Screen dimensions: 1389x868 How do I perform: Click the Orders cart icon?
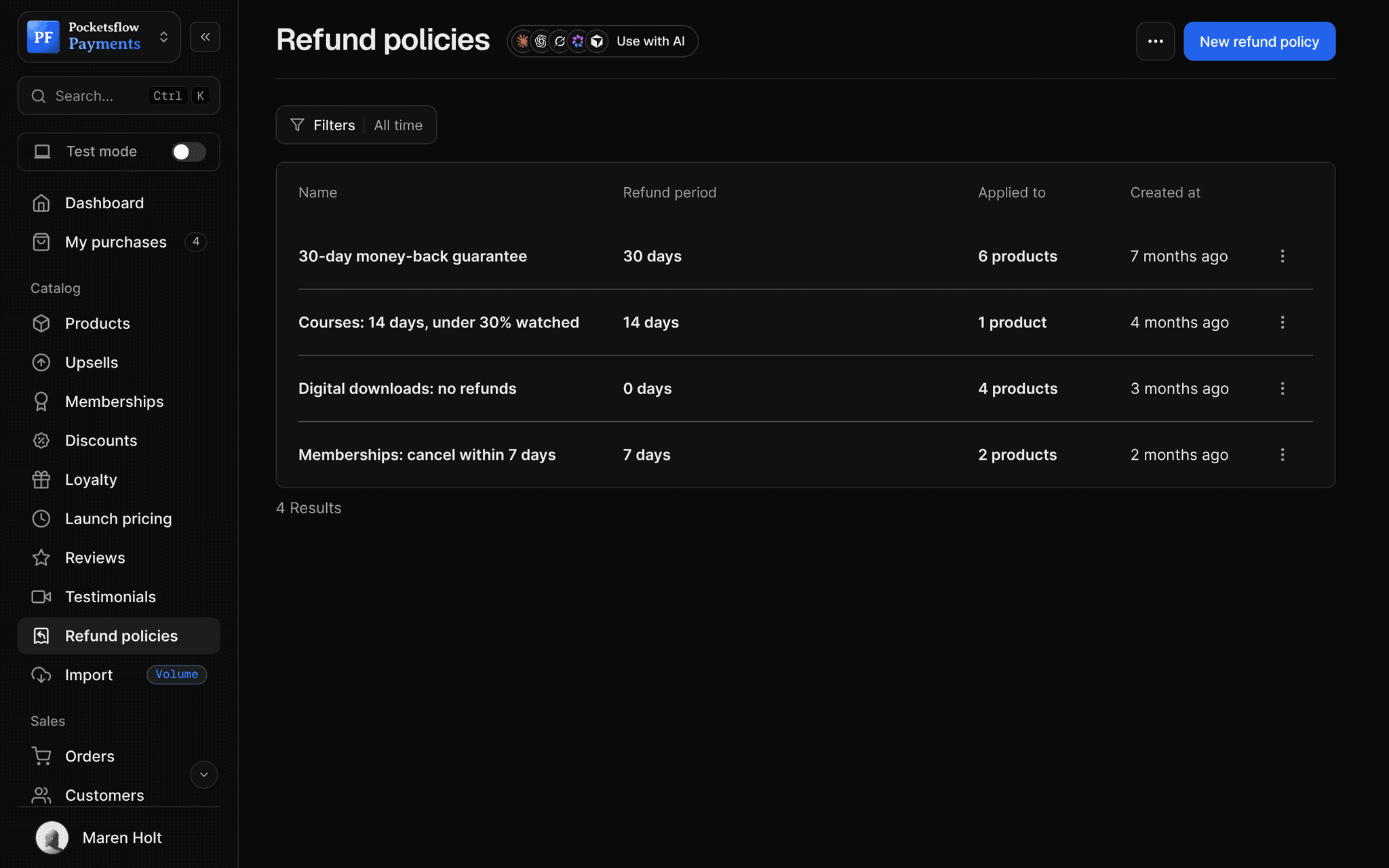point(41,756)
